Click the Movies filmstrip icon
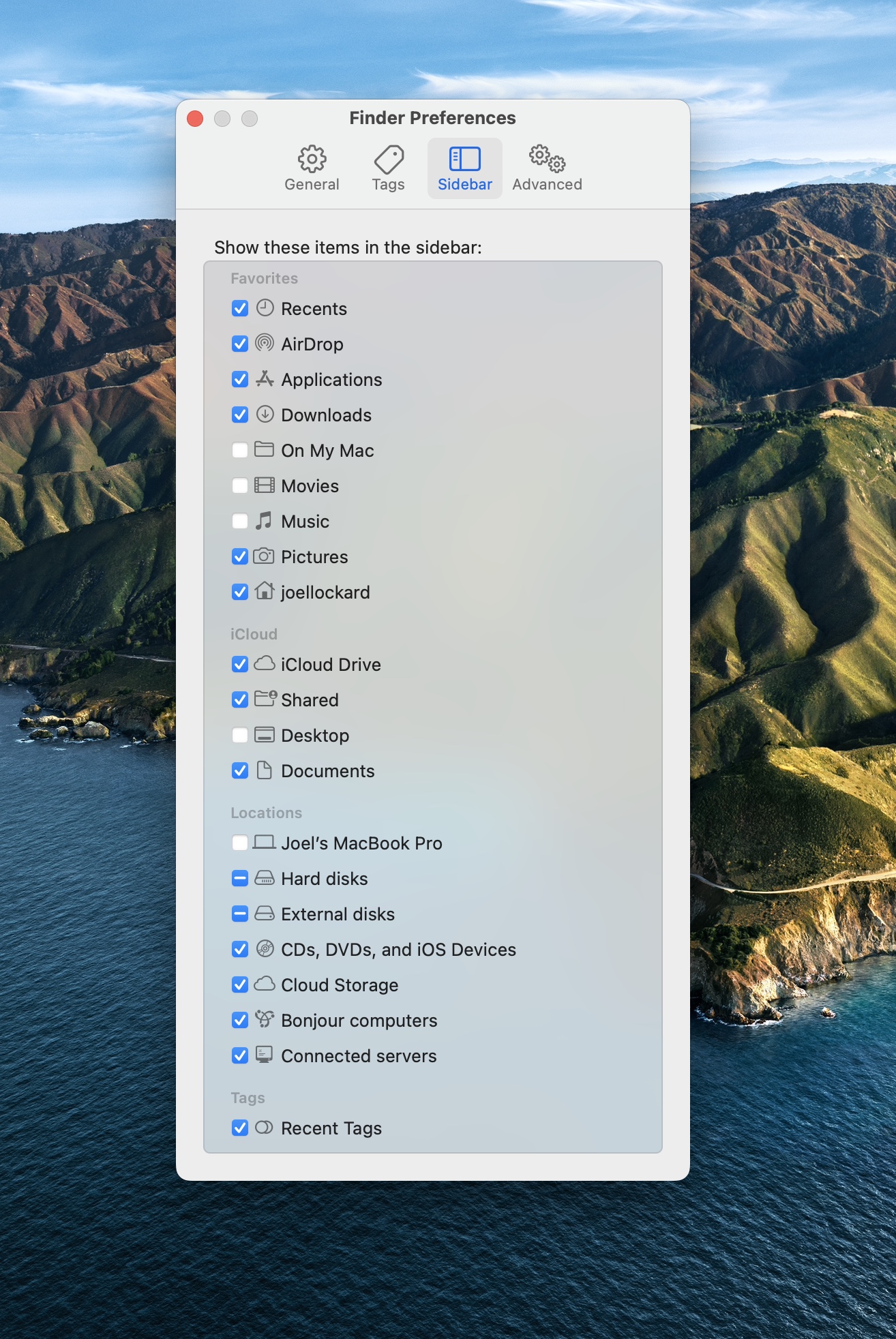 265,485
